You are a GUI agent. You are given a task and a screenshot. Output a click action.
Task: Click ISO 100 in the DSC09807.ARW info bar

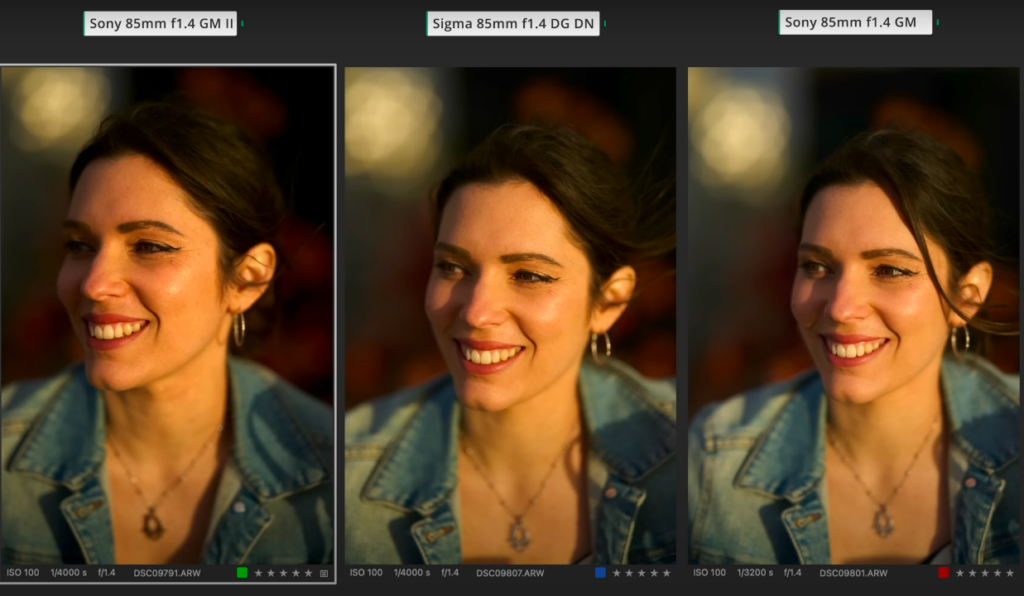click(x=366, y=572)
